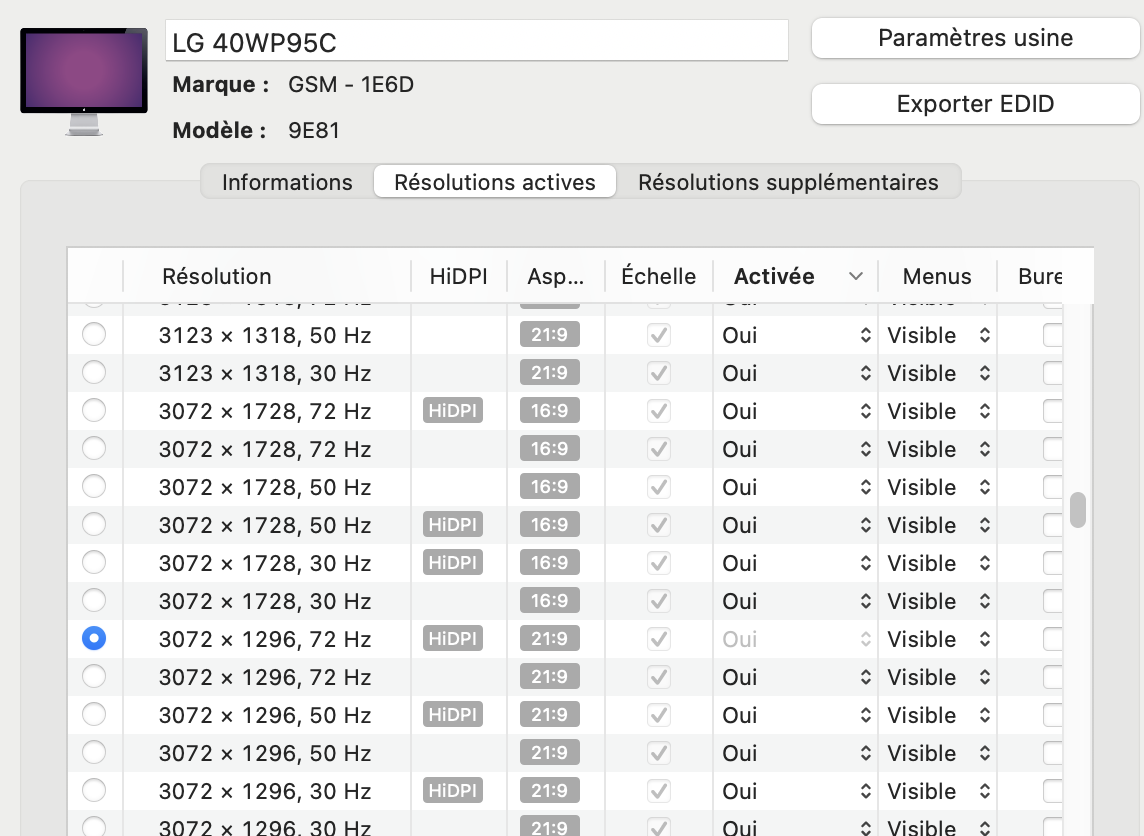Click the 21:9 aspect badge on the 3123 × 1318, 50 Hz row
The width and height of the screenshot is (1144, 836).
pos(549,335)
